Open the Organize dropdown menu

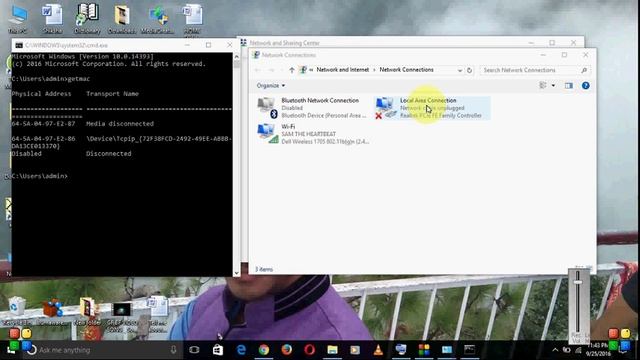click(271, 86)
